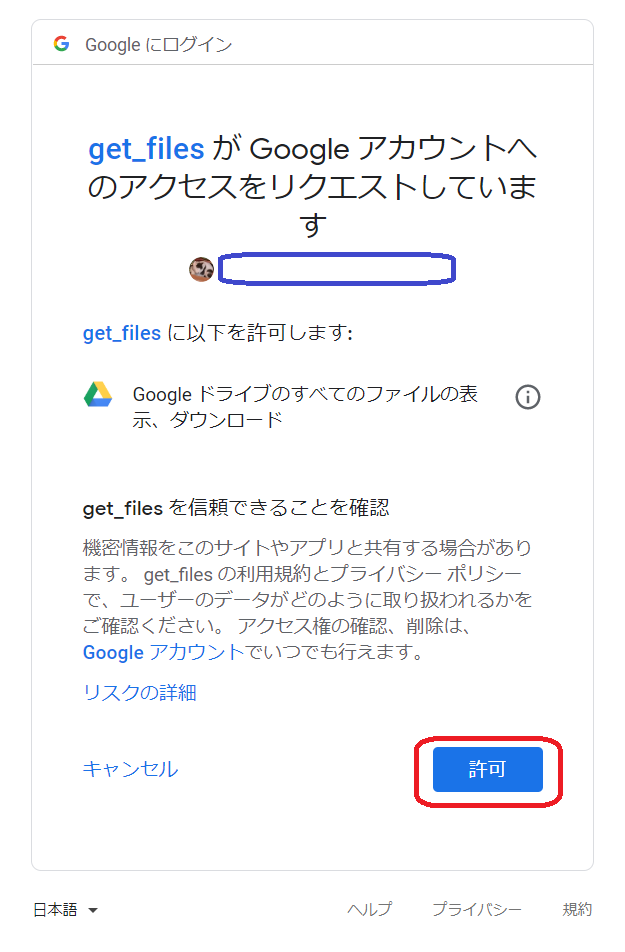Expand the 日本語 language selector

[60, 909]
